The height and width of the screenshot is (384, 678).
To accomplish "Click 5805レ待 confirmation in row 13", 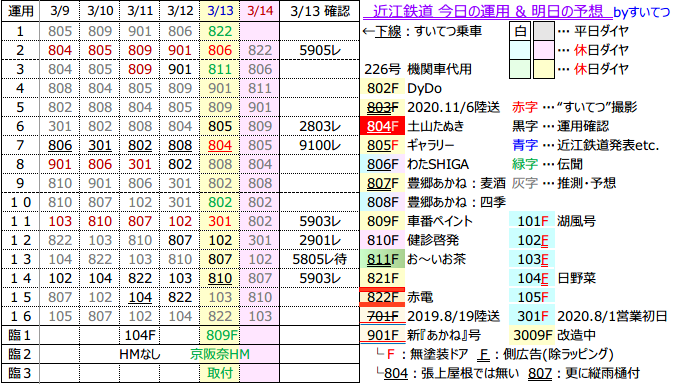I will [x=320, y=259].
